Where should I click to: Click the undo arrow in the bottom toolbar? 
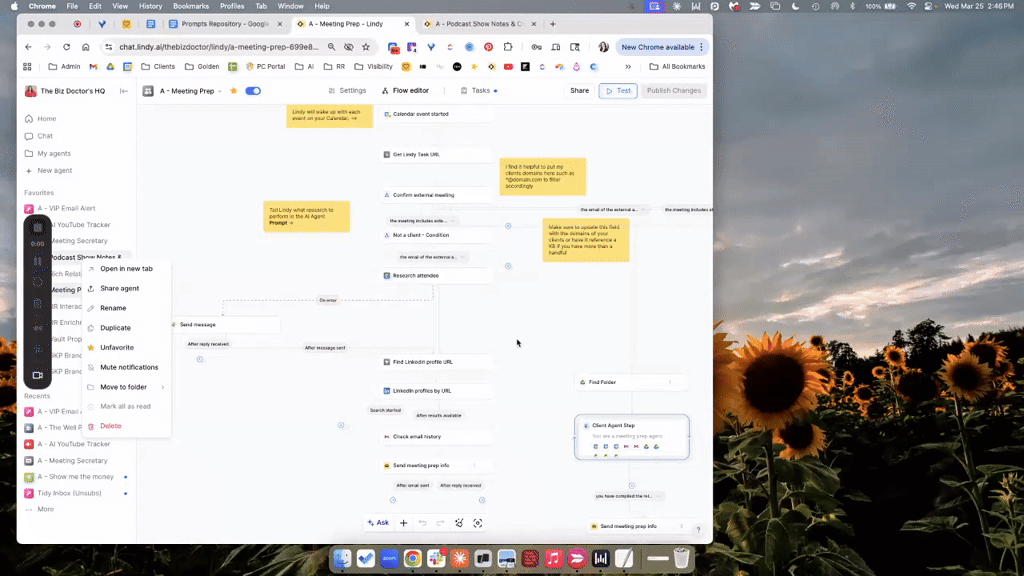422,523
